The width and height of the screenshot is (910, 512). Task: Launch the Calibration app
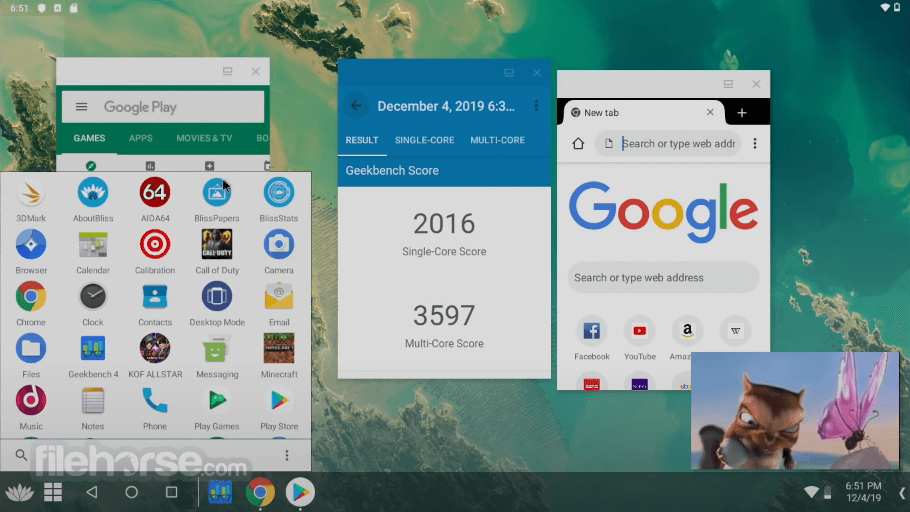pos(155,244)
